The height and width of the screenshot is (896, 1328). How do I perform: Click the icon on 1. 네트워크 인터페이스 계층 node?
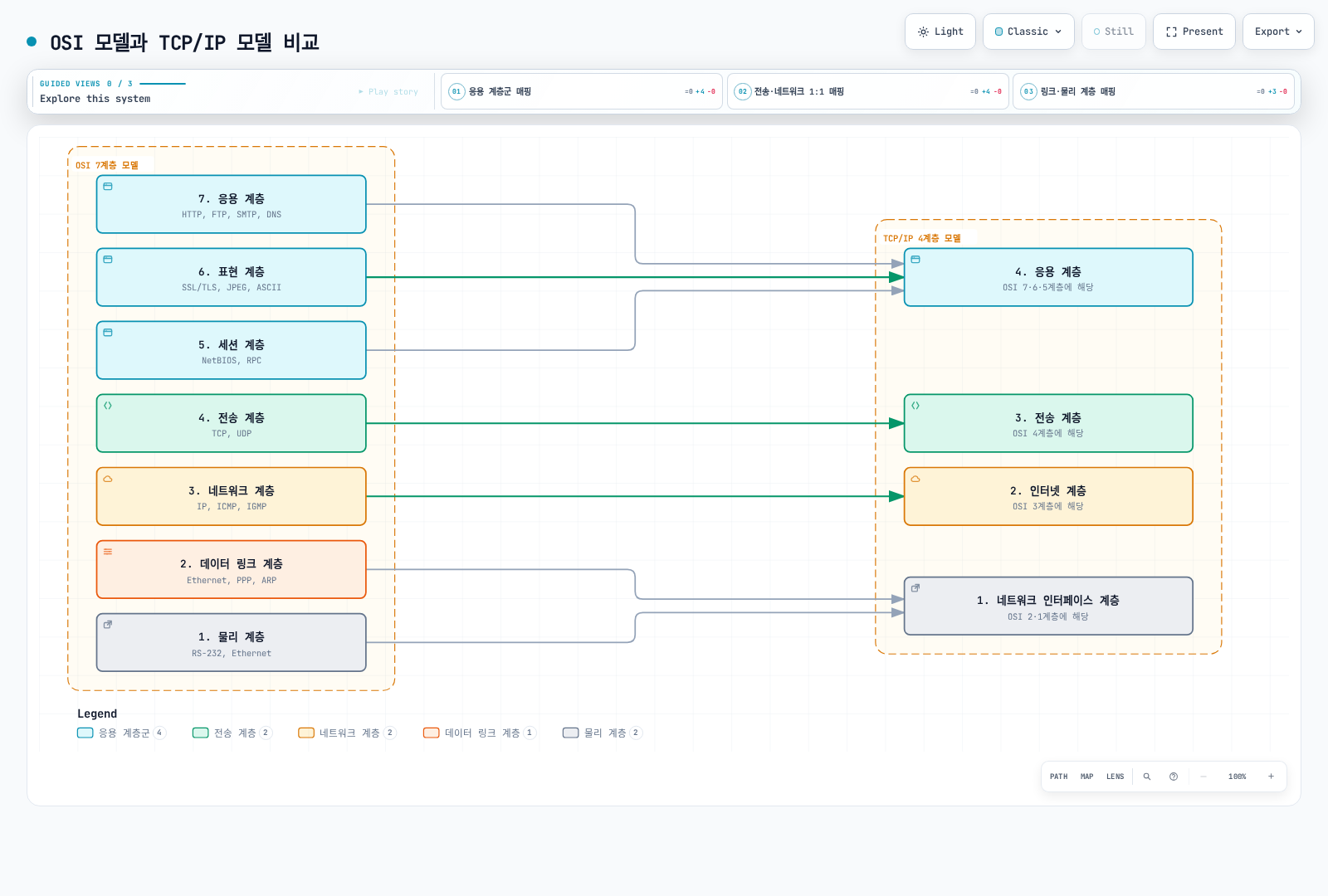click(915, 588)
